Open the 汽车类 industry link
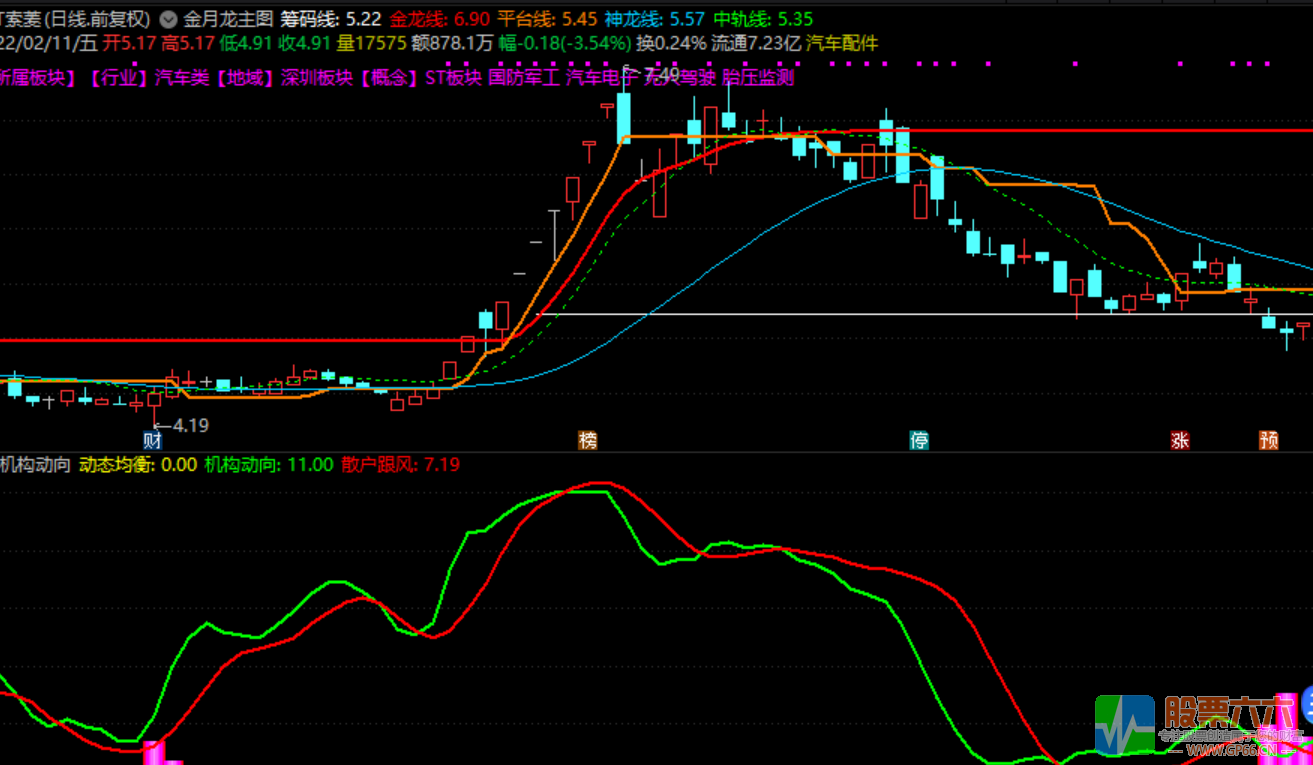Image resolution: width=1313 pixels, height=765 pixels. coord(182,77)
